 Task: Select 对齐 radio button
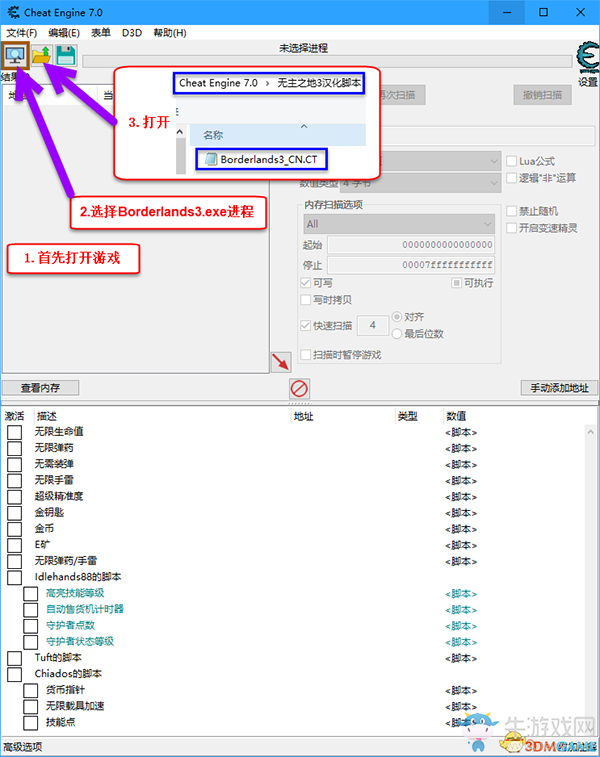397,317
